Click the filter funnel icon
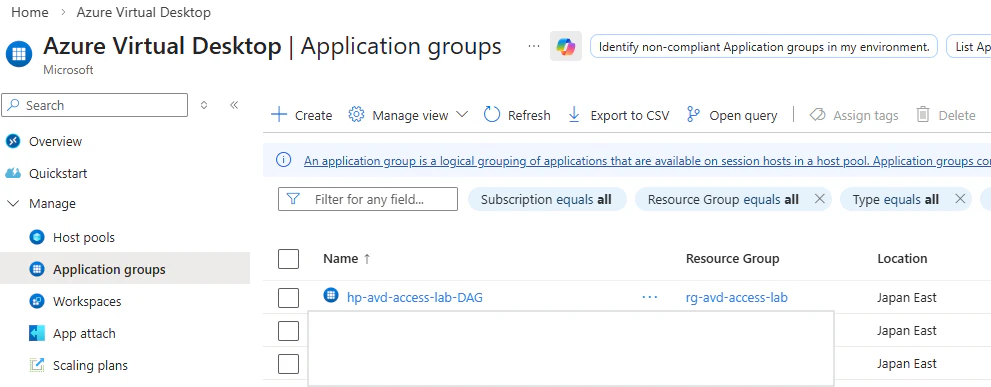 (x=293, y=199)
